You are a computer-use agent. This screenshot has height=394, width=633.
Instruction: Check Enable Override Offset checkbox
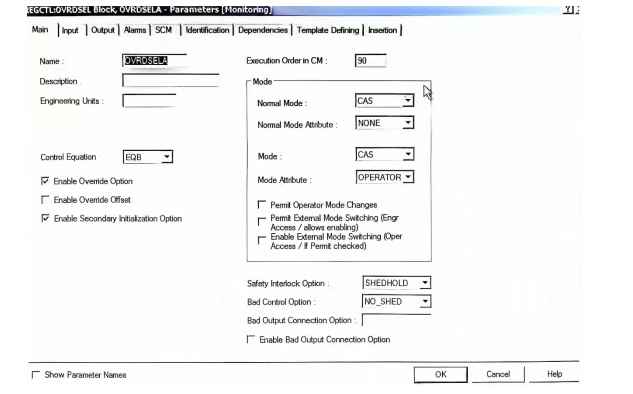[x=45, y=199]
